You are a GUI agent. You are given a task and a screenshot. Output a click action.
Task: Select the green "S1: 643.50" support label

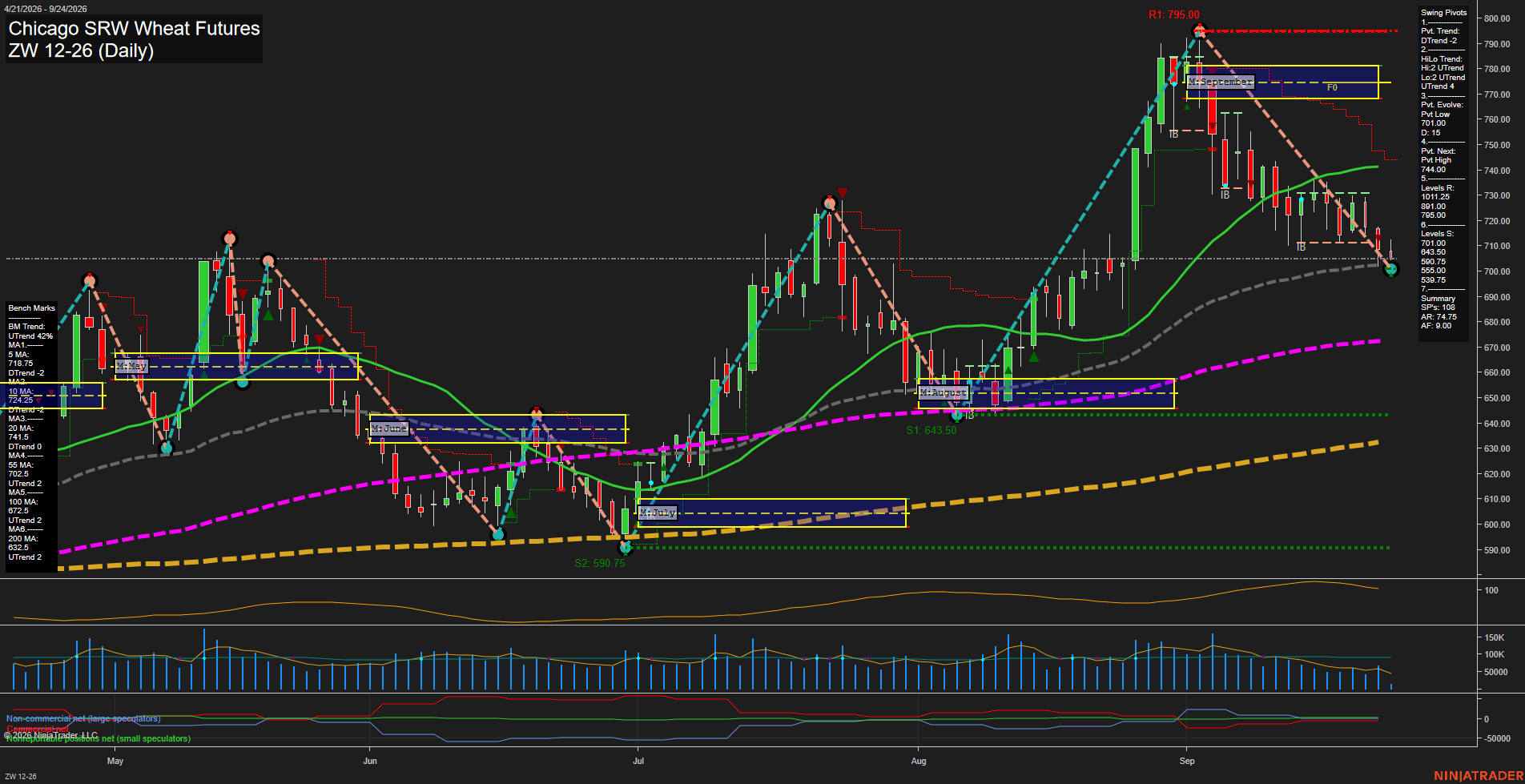(x=931, y=430)
